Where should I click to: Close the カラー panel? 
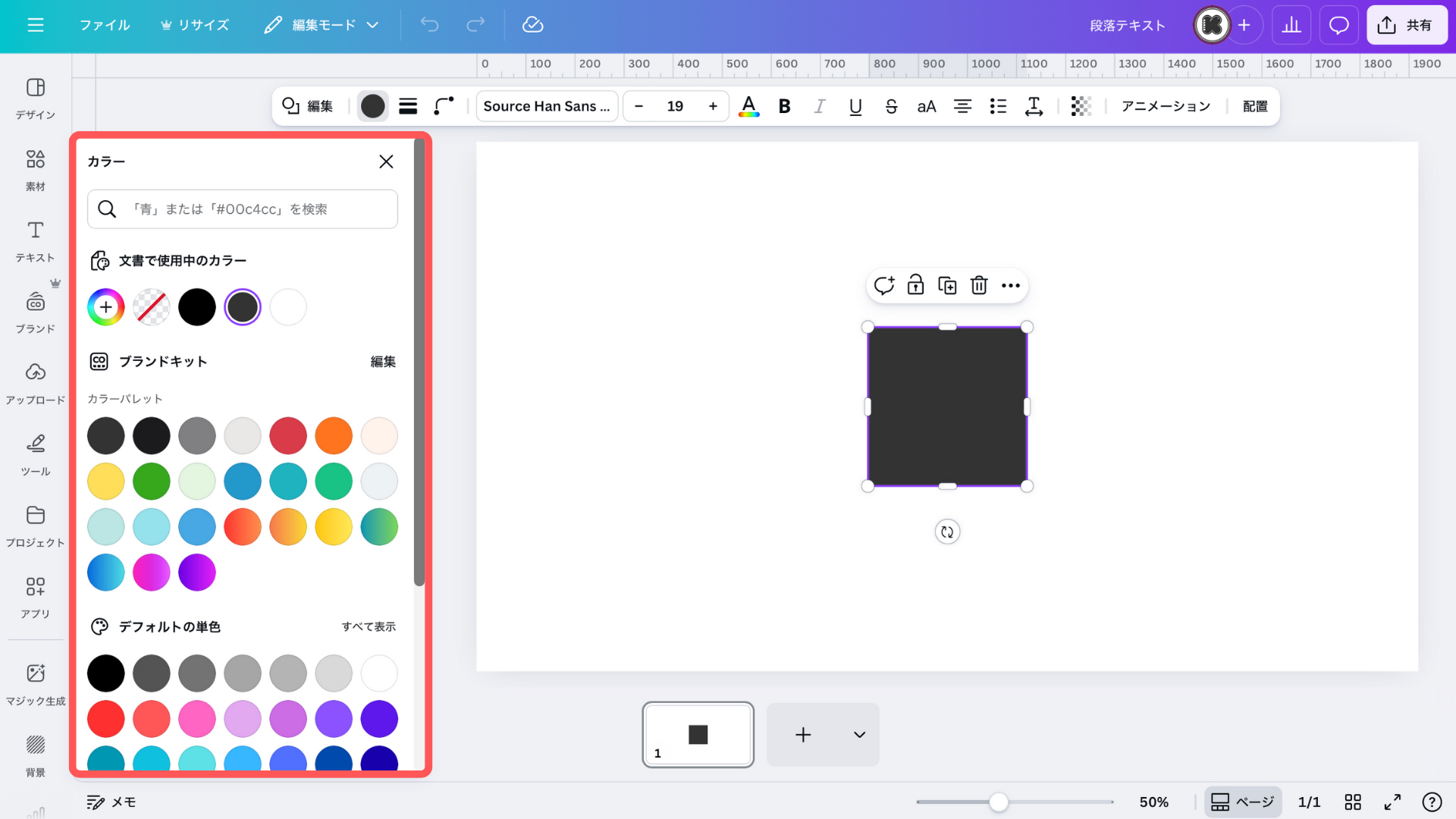386,162
